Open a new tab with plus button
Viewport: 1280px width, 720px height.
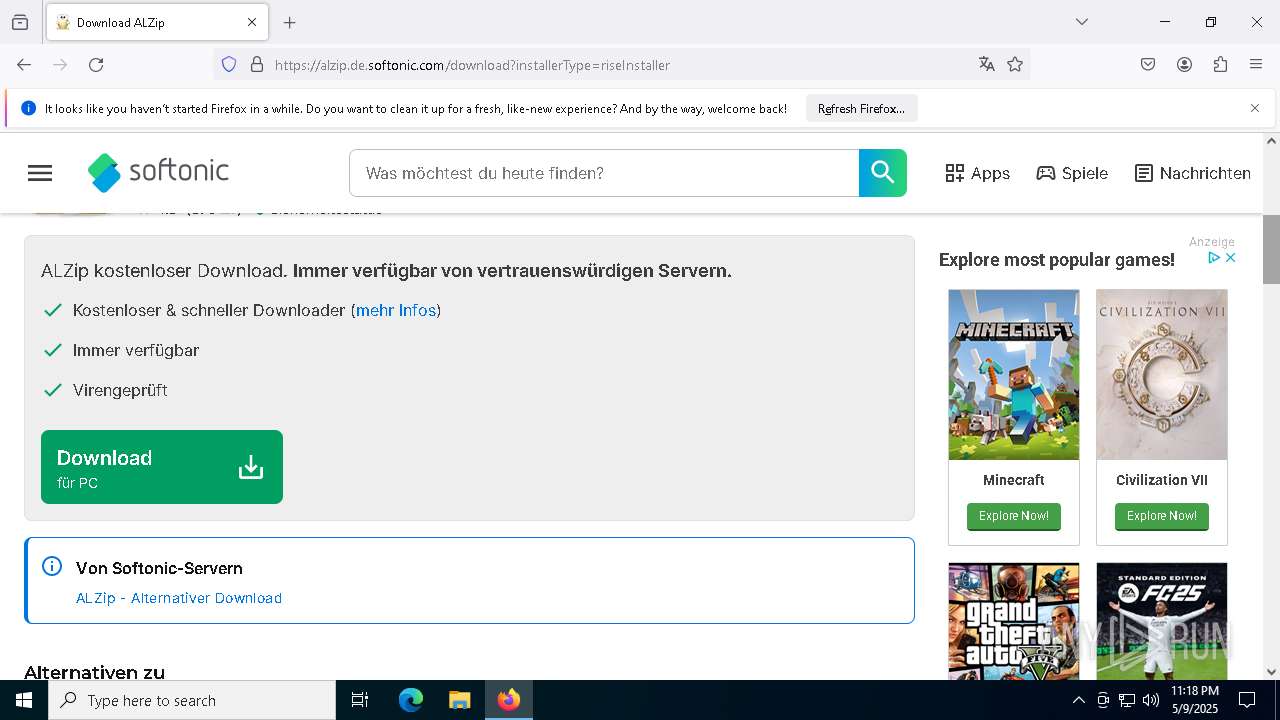(290, 22)
